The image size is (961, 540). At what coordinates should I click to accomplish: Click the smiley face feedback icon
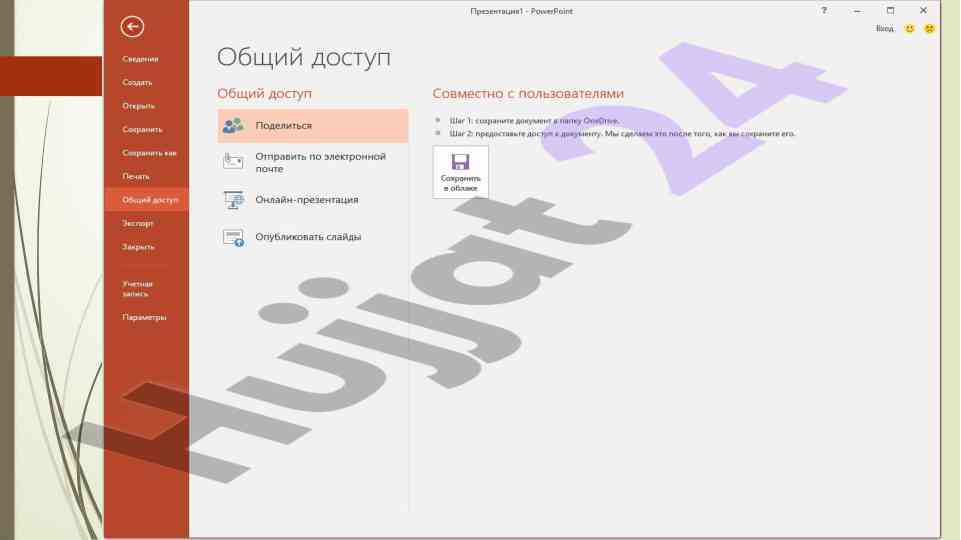(x=910, y=29)
